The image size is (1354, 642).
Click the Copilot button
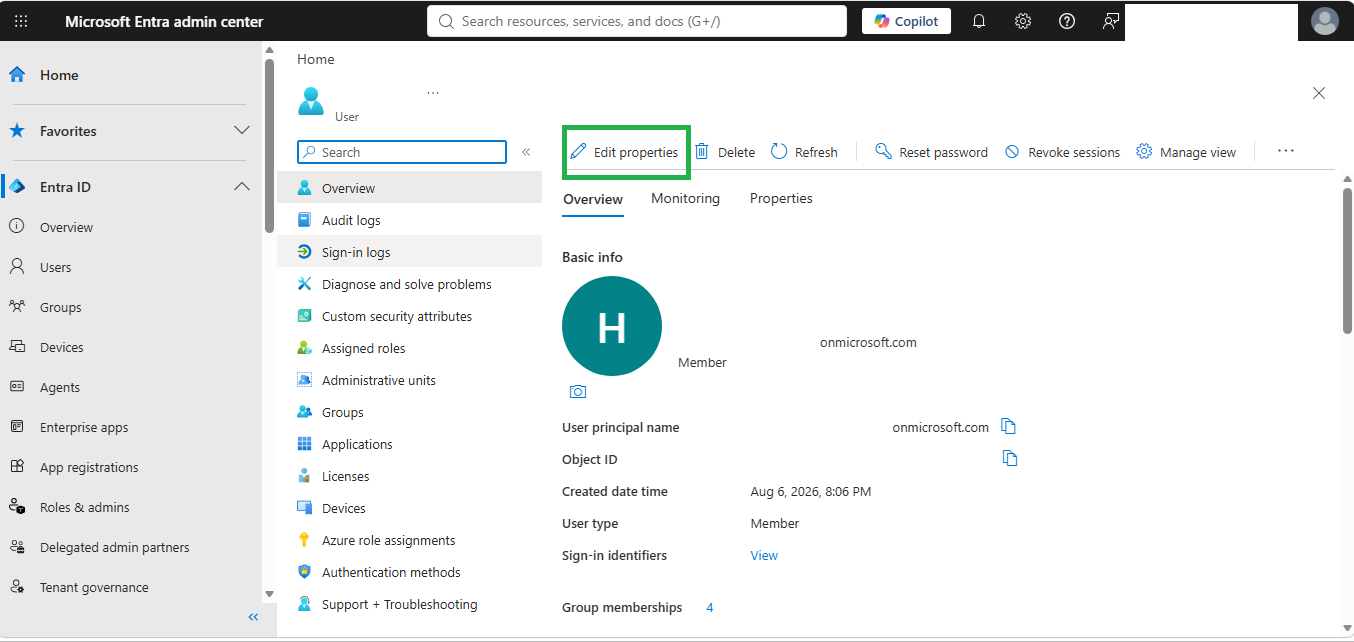(906, 21)
